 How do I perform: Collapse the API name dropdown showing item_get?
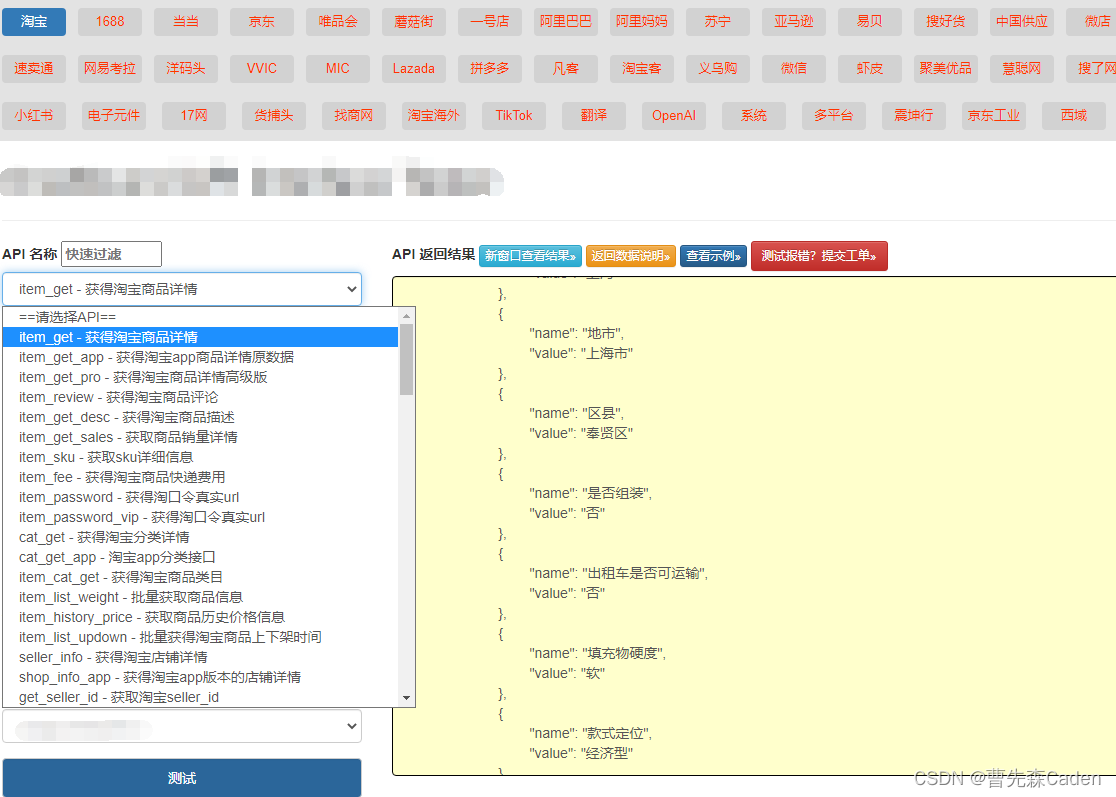[x=181, y=289]
